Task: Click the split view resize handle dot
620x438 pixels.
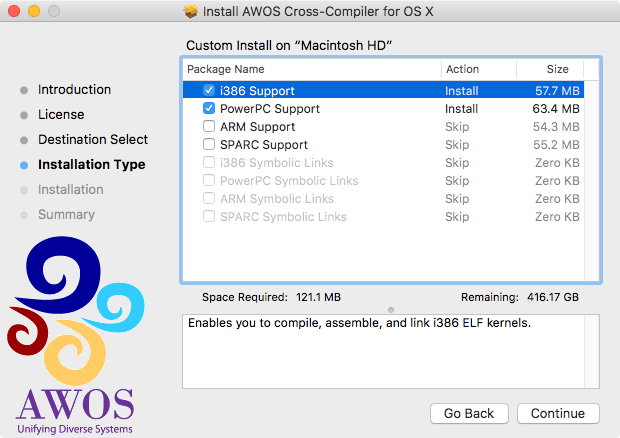Action: (x=391, y=310)
